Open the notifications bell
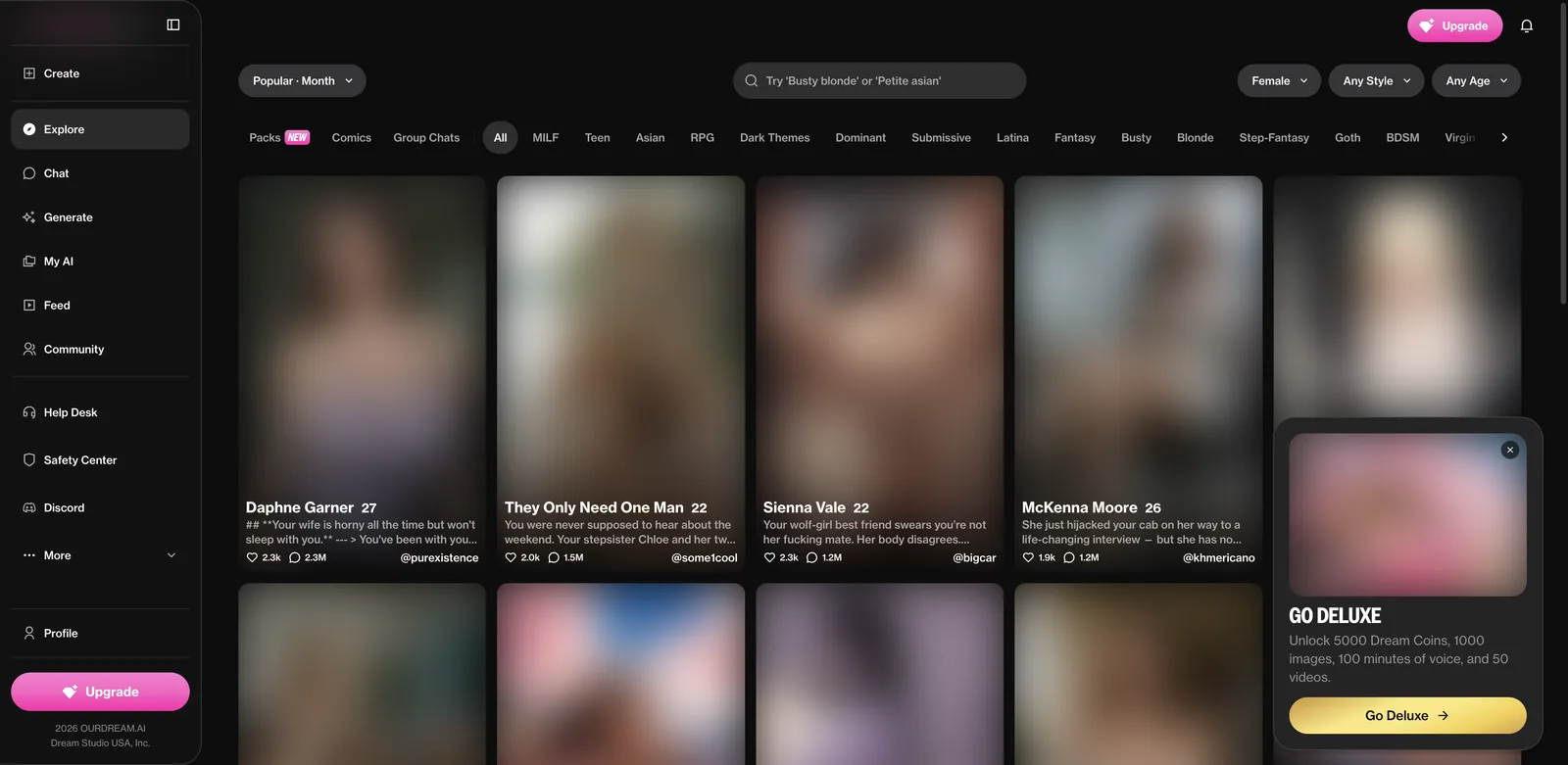The image size is (1568, 765). click(1526, 26)
